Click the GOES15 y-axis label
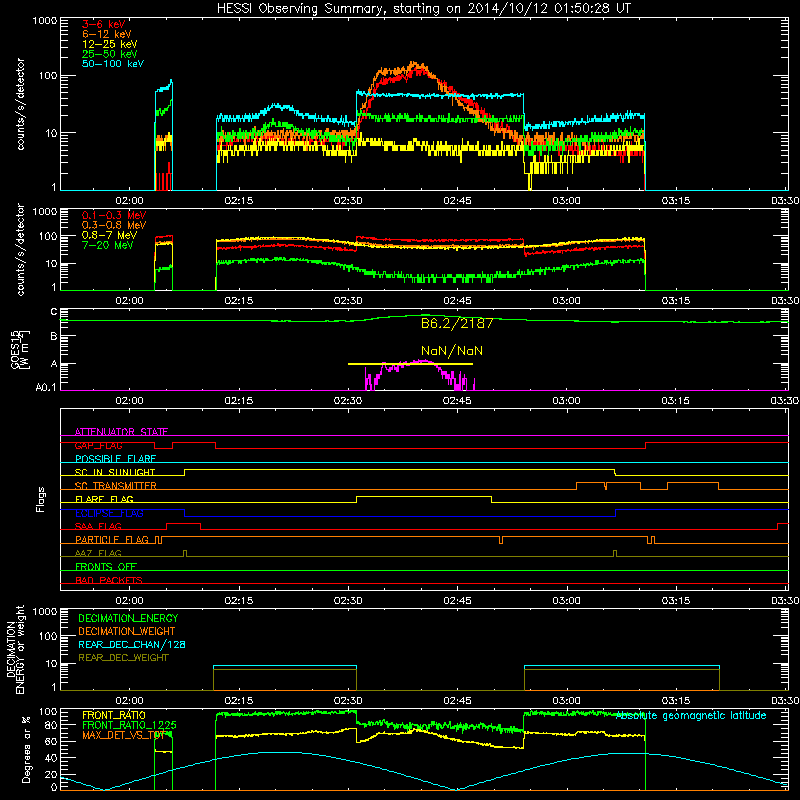 19,349
